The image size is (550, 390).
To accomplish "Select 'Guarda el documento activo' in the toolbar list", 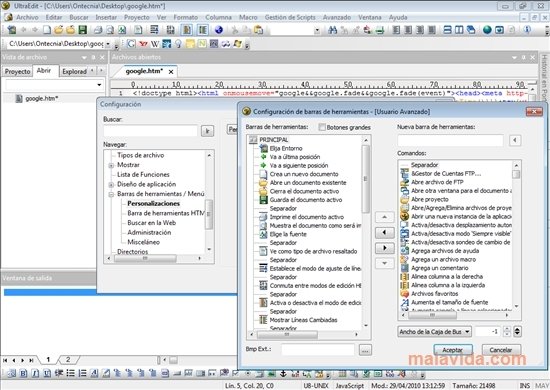I will tap(306, 200).
